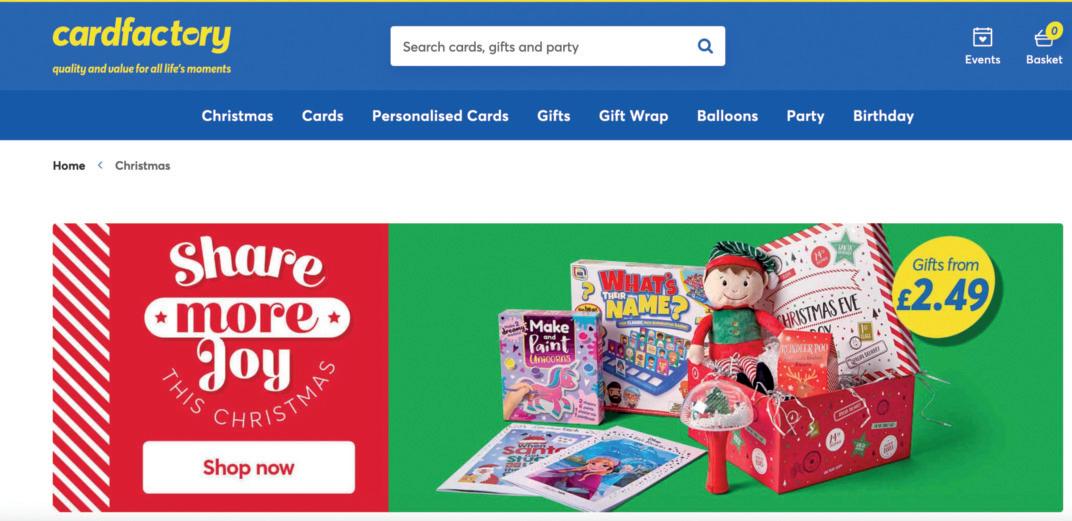The image size is (1072, 521).
Task: Focus the search cards, gifts and party field
Action: click(x=557, y=46)
